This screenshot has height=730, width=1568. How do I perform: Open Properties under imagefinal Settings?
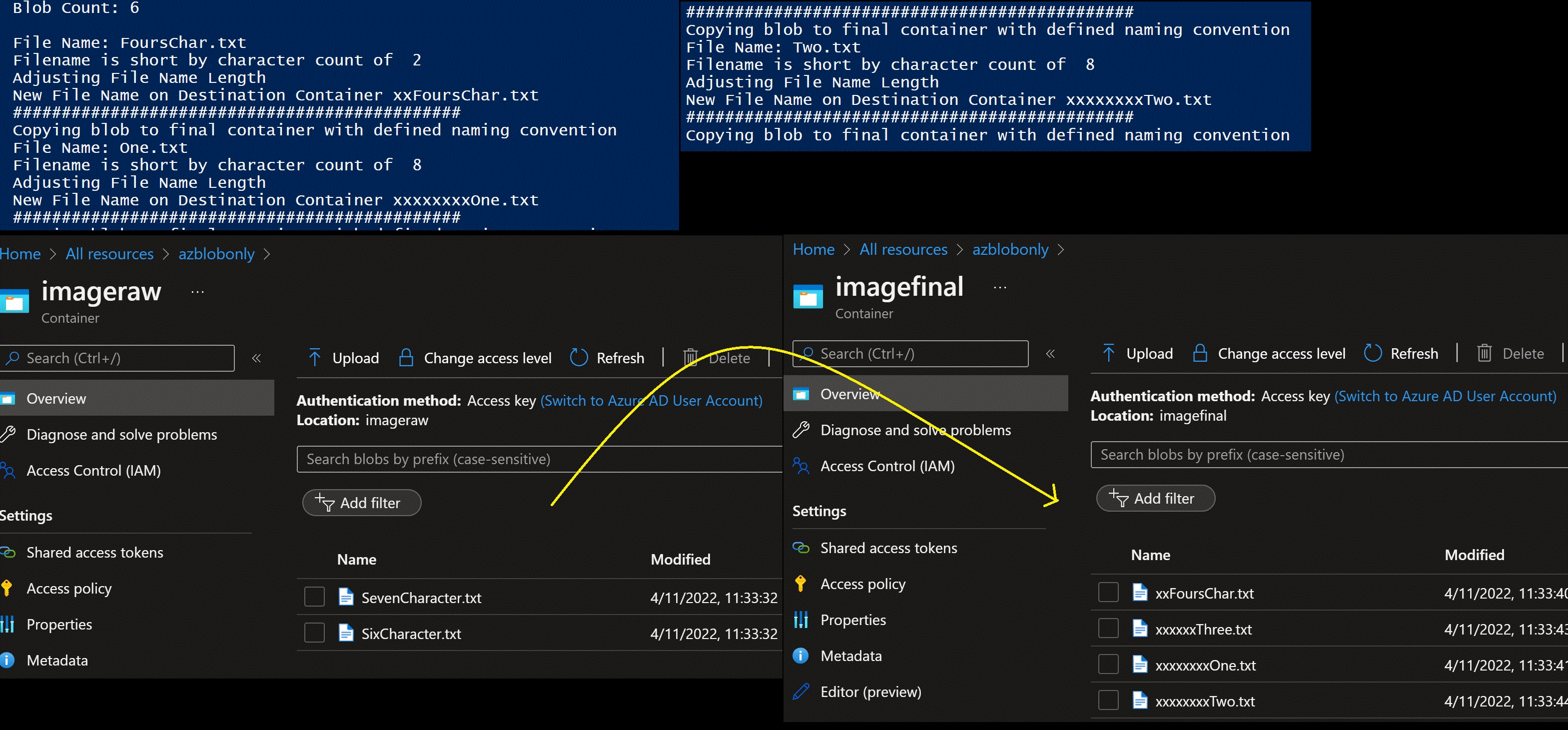click(853, 619)
